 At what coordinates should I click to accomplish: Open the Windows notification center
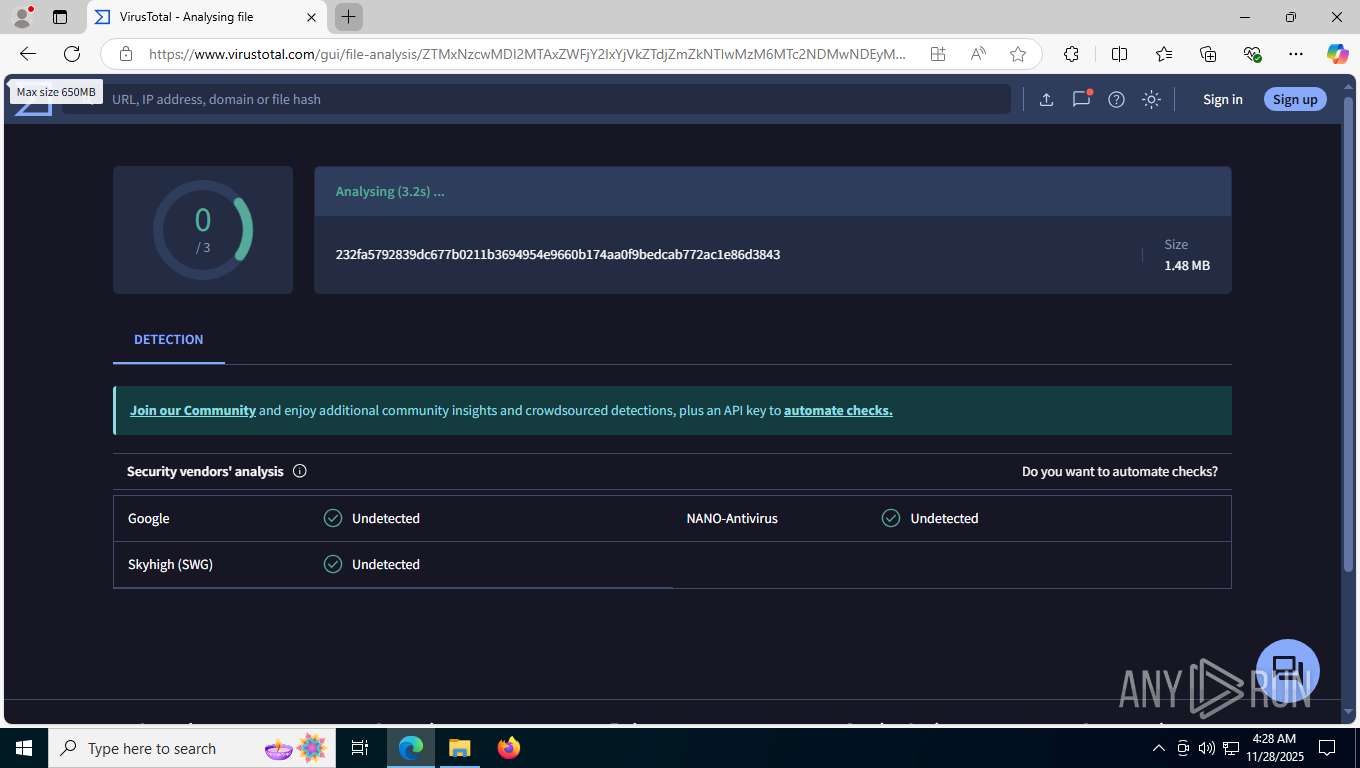[x=1327, y=748]
